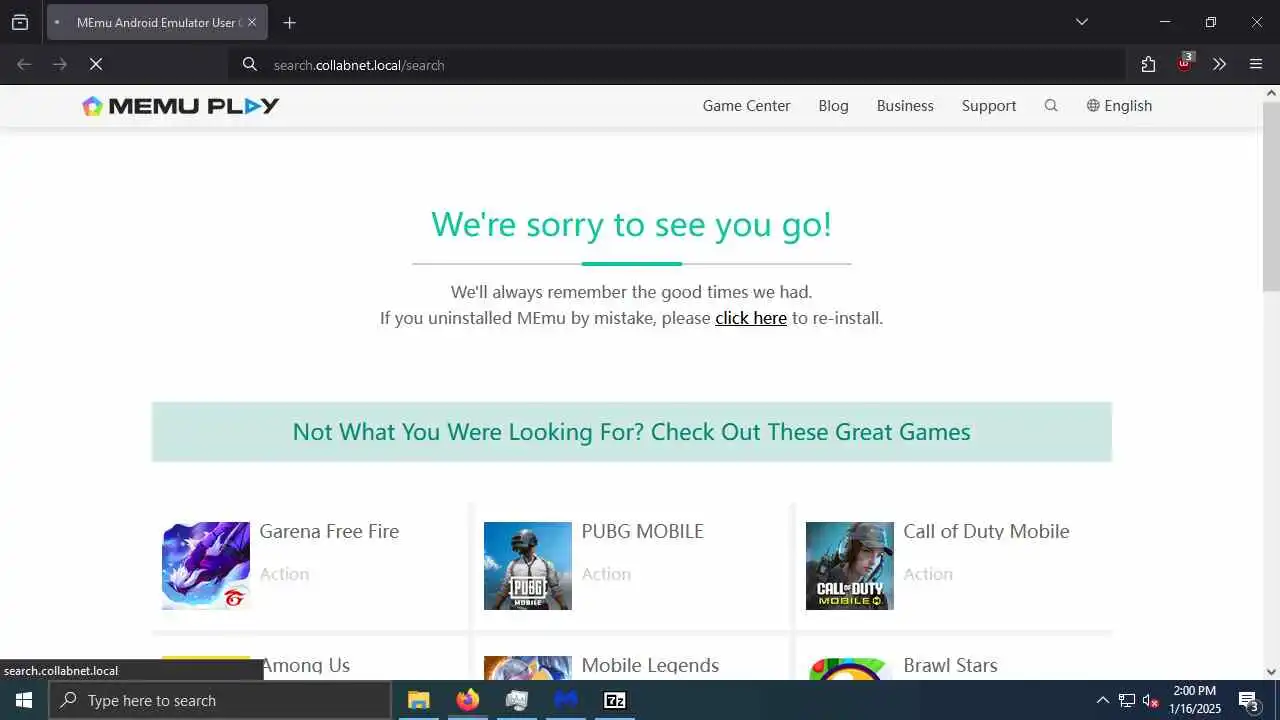The image size is (1280, 720).
Task: Click the scrollbar down arrow
Action: point(1271,672)
